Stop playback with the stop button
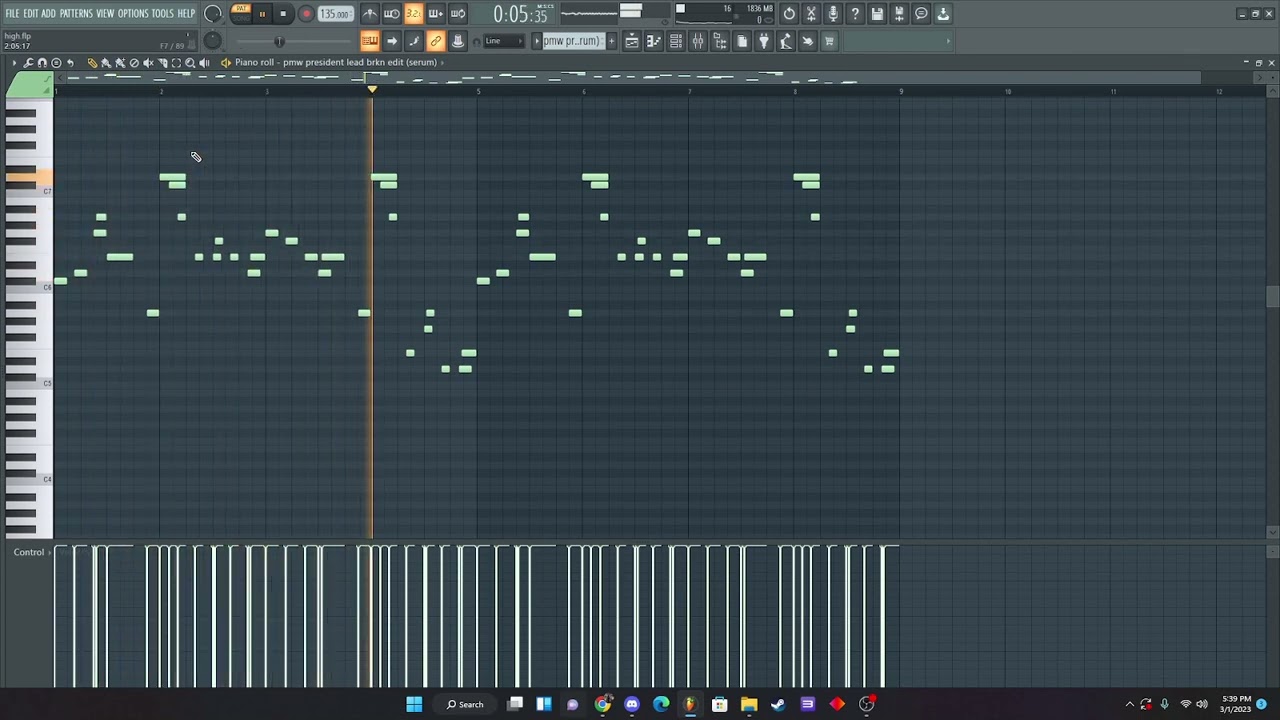The image size is (1280, 720). (283, 14)
